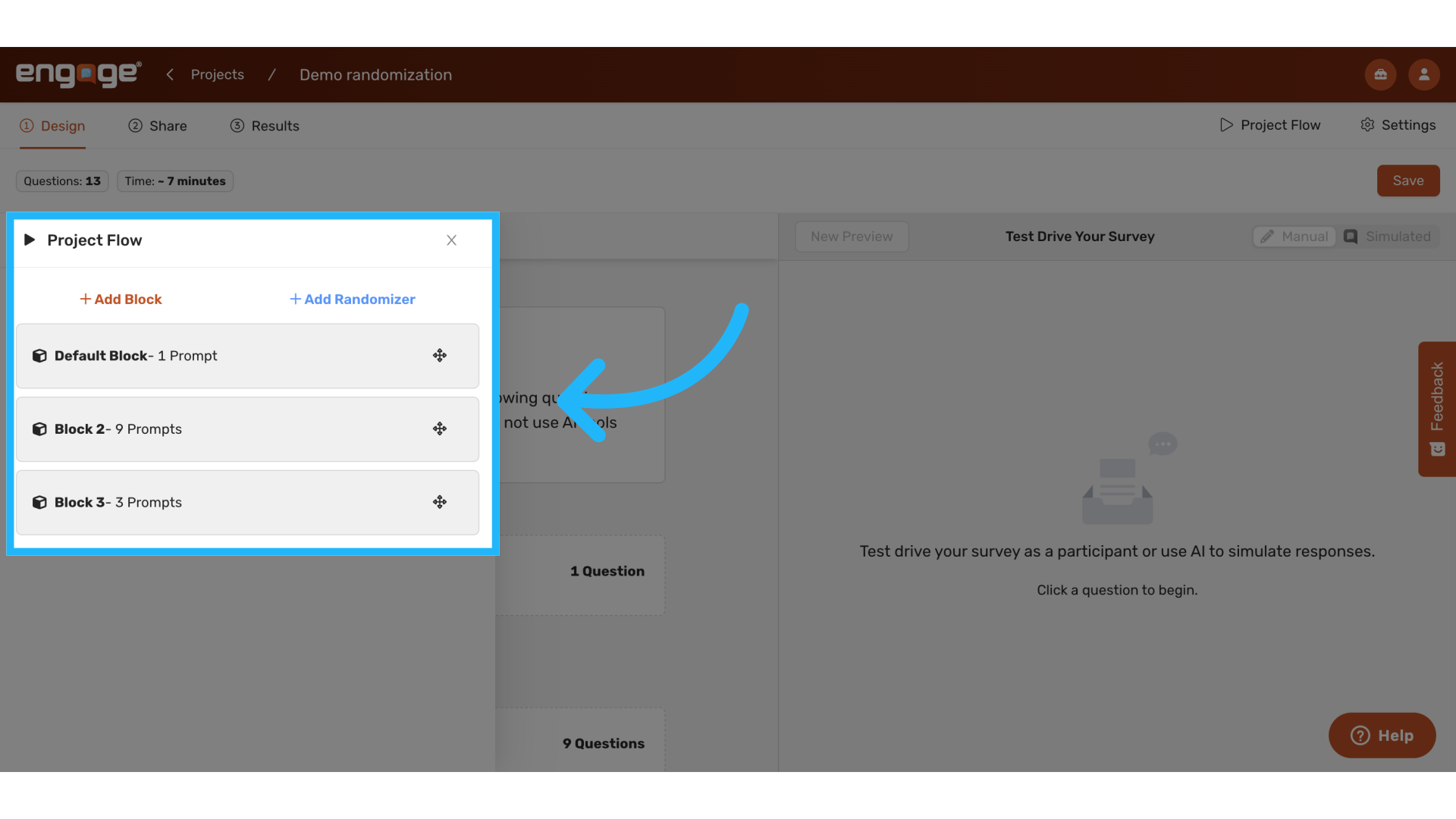Click the Help question mark icon
Image resolution: width=1456 pixels, height=819 pixels.
tap(1360, 736)
